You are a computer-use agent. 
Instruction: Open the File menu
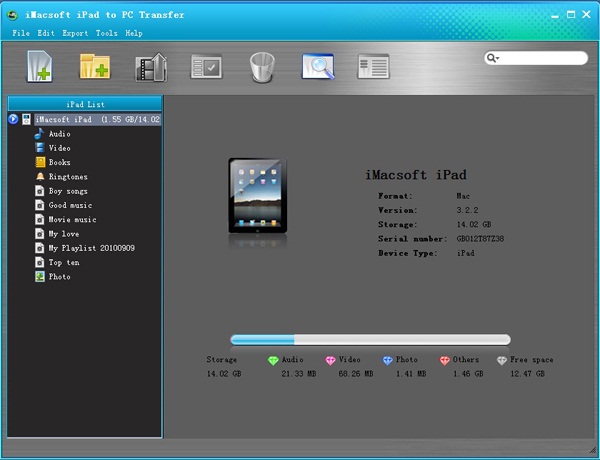point(21,33)
